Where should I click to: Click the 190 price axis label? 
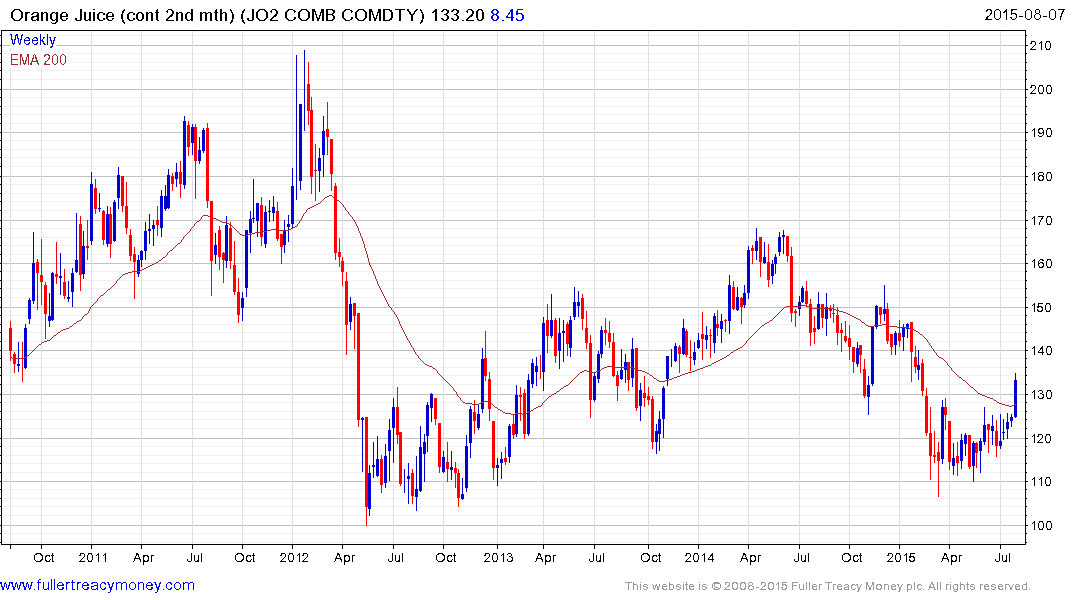tap(1041, 133)
